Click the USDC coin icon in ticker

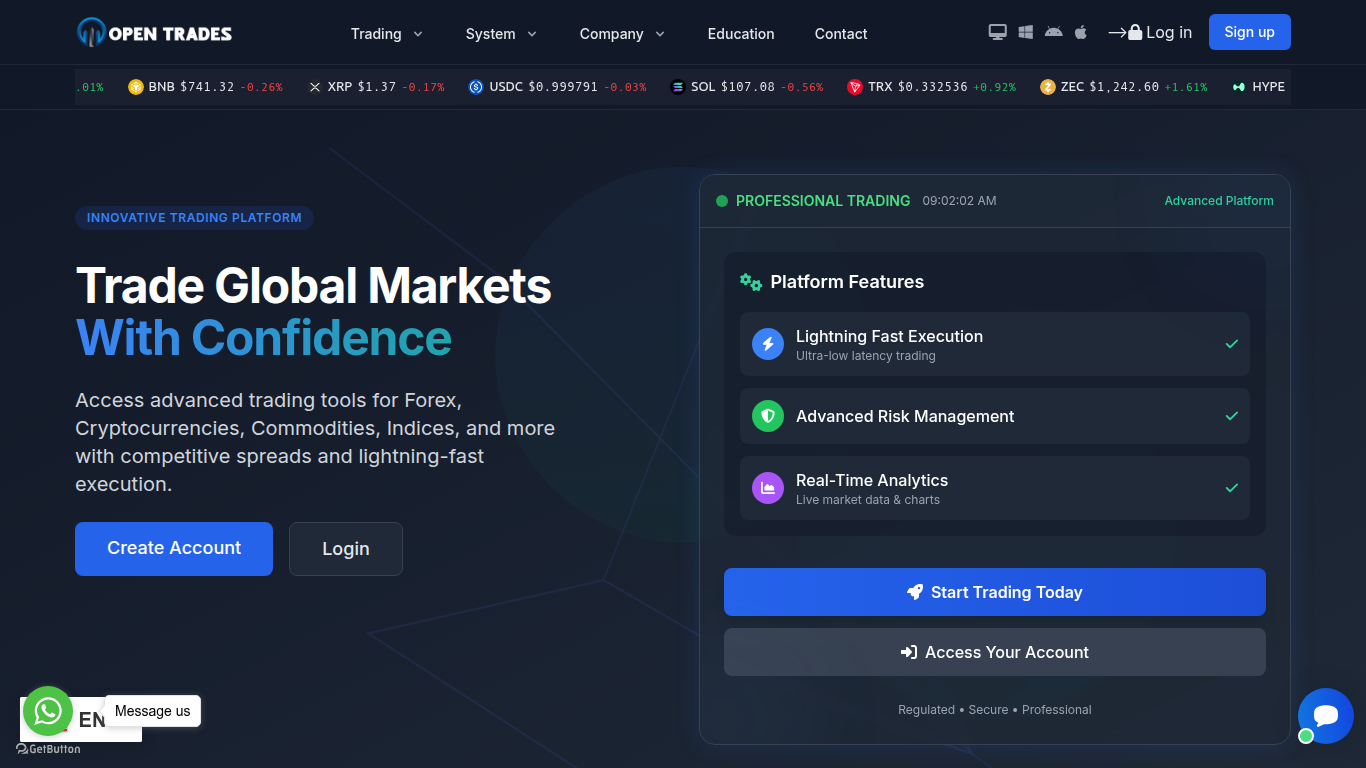click(x=476, y=87)
